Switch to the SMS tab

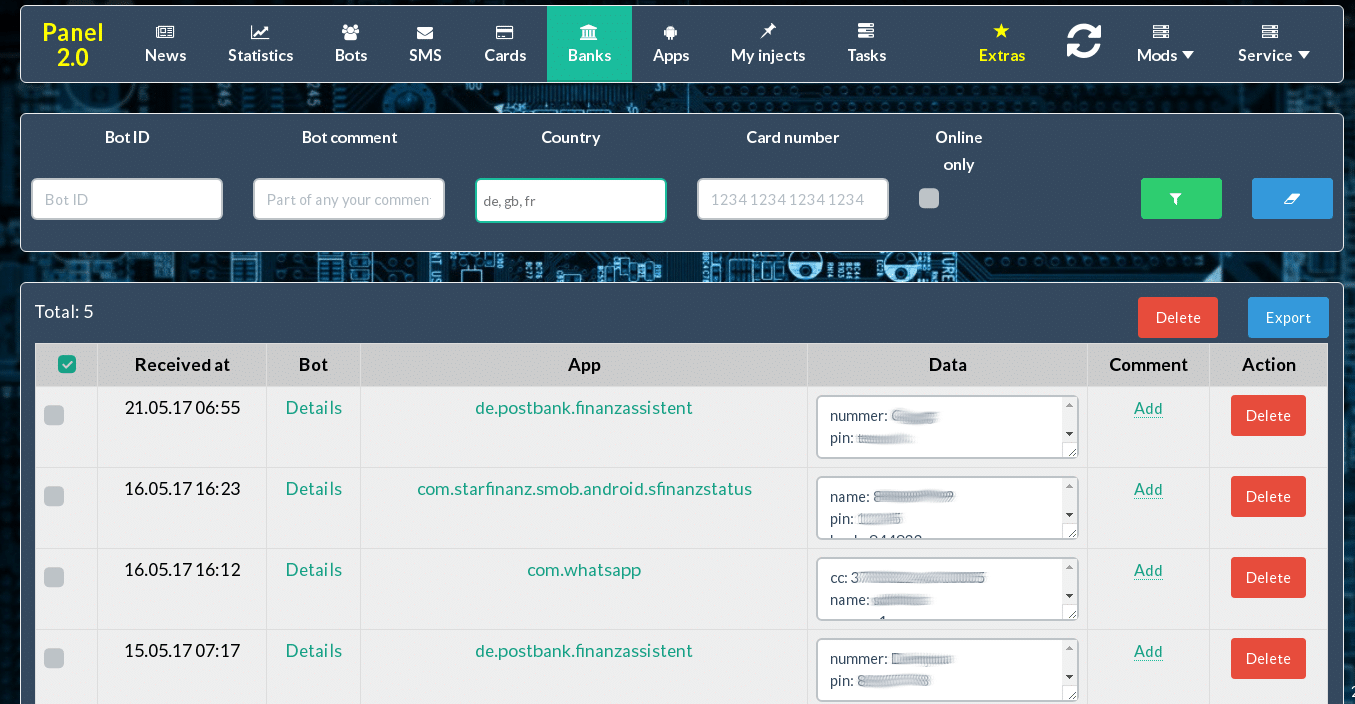[x=425, y=44]
